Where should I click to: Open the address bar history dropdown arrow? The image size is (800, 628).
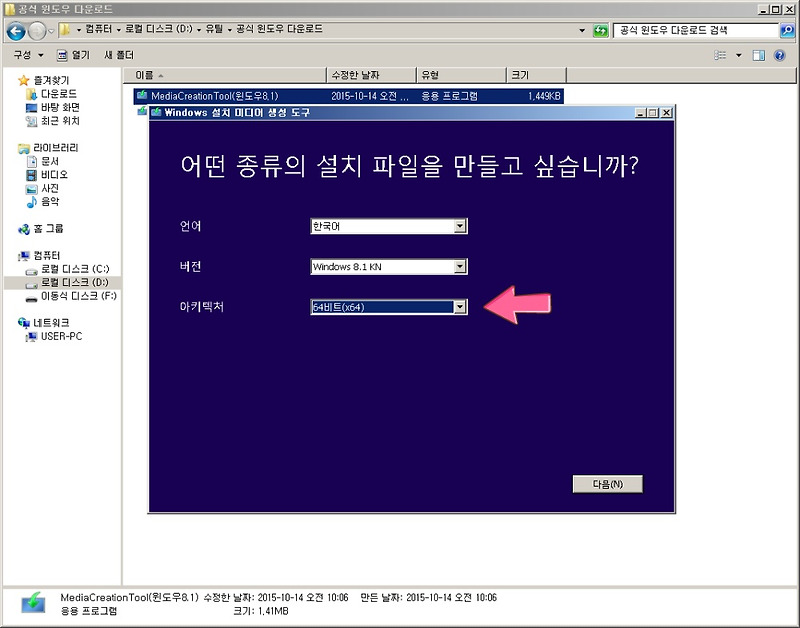pos(582,31)
